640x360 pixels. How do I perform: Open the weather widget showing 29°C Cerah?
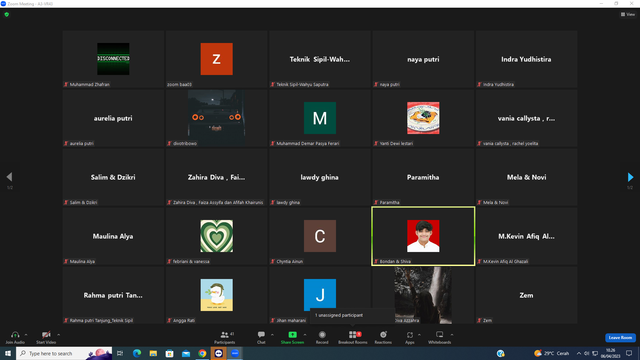(551, 353)
